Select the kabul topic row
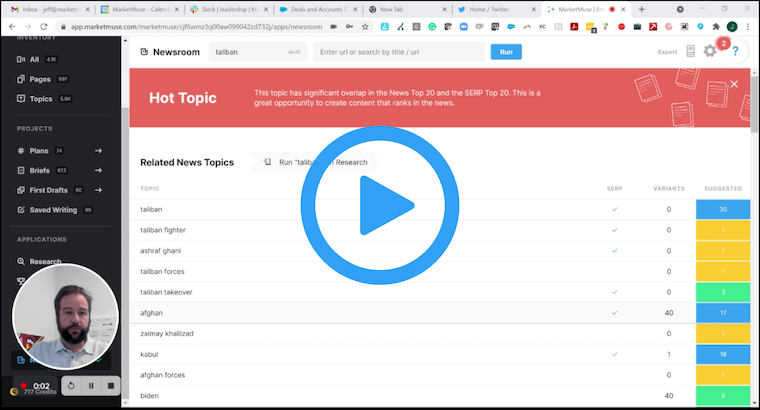The width and height of the screenshot is (760, 410). point(440,354)
